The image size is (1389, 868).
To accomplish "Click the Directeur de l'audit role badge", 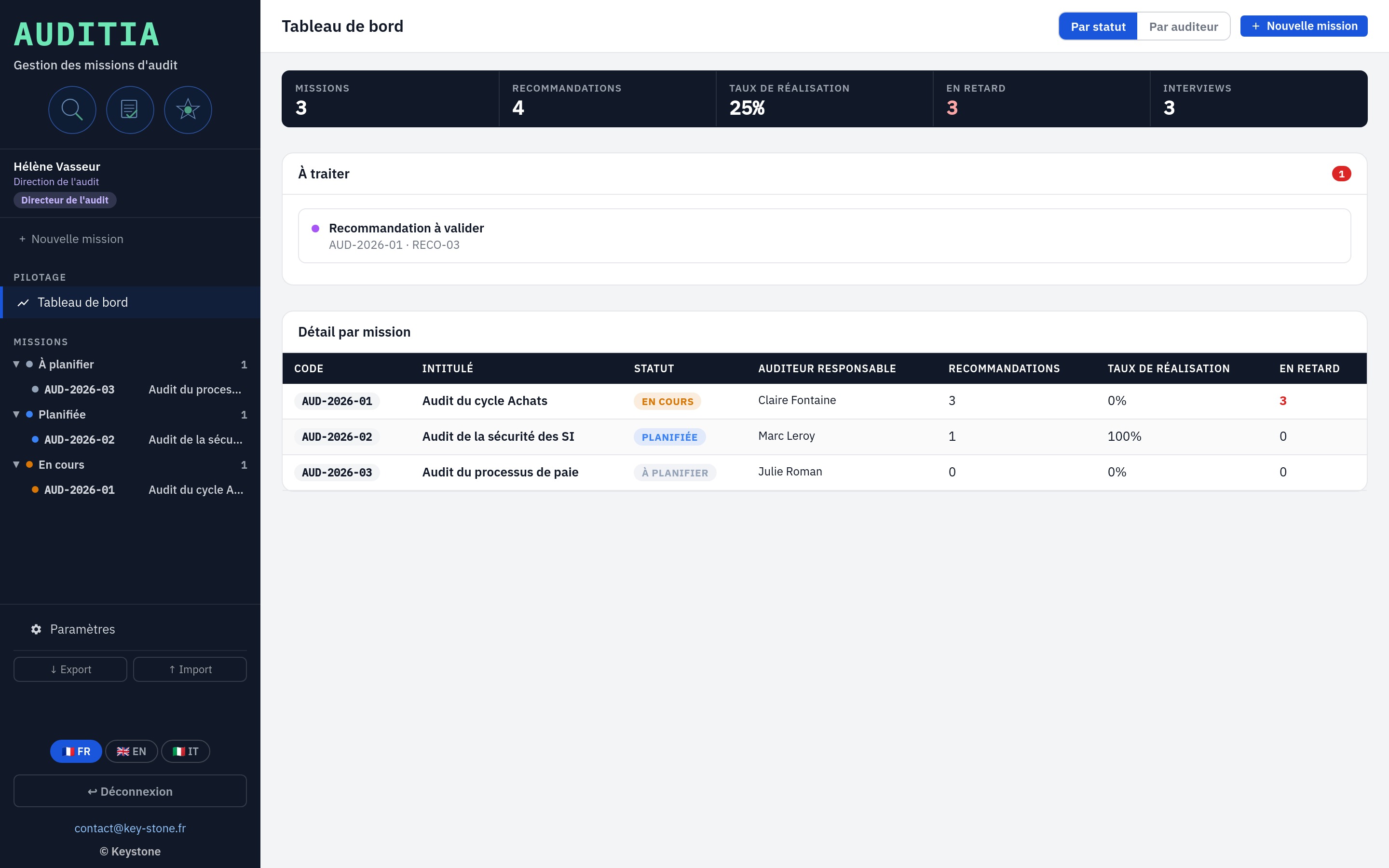I will point(65,200).
